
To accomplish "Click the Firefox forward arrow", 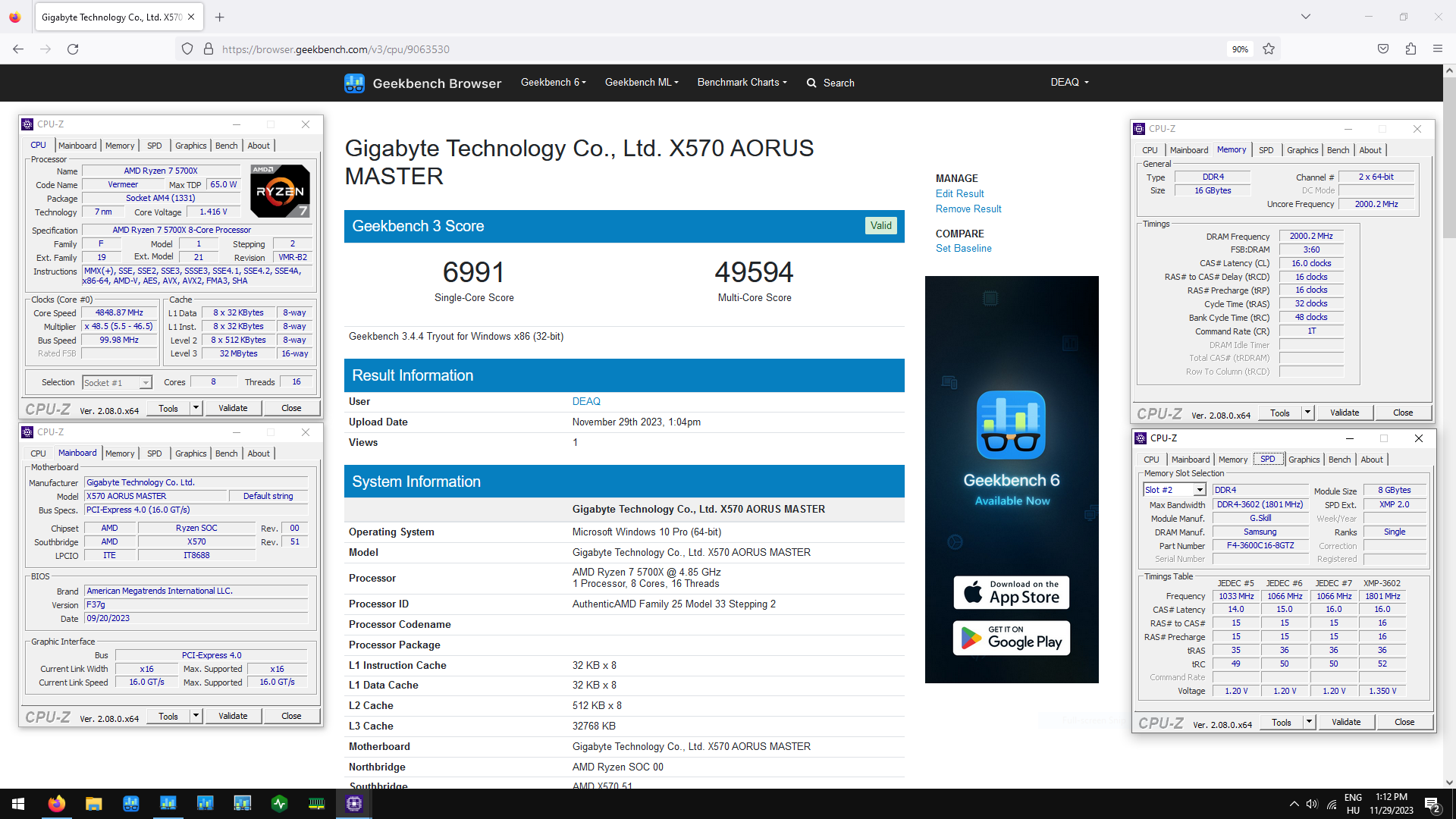I will (x=45, y=49).
